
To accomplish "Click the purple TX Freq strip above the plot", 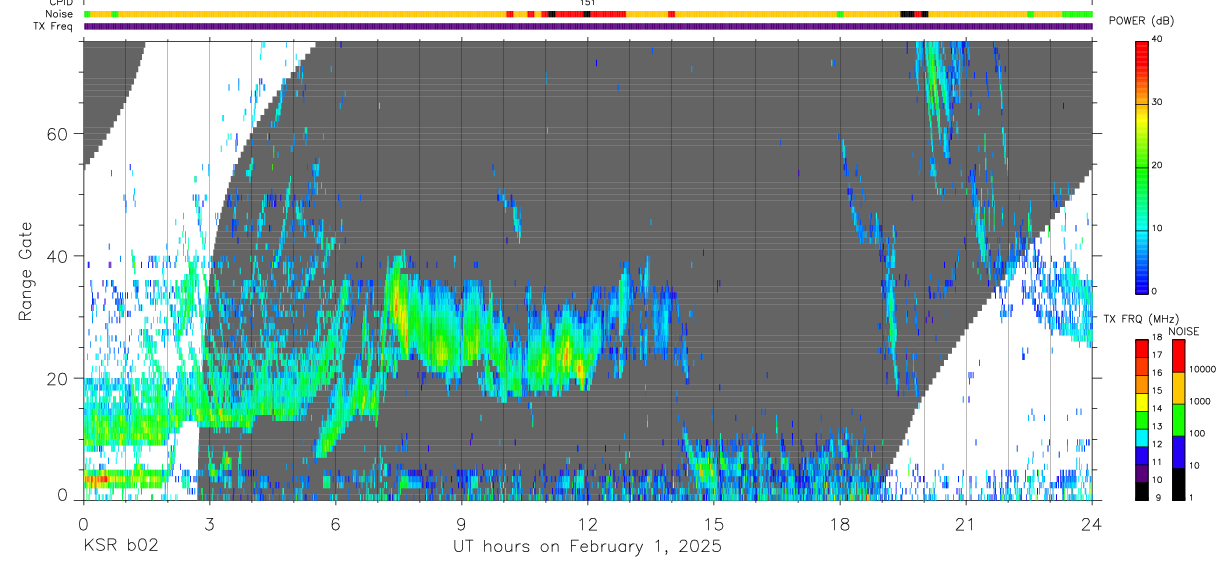I will 588,27.
